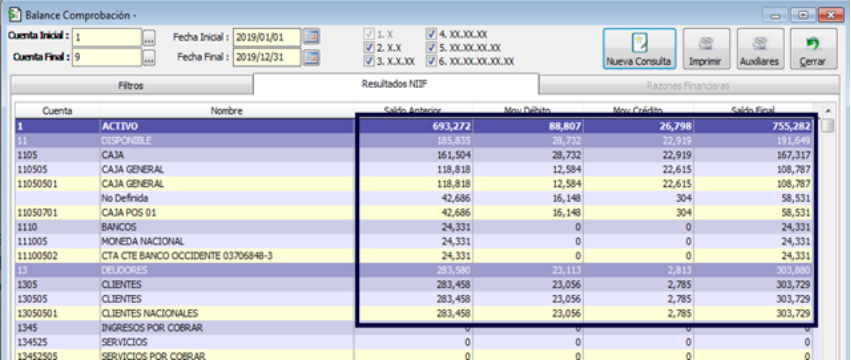Click the Fecha Final date field
This screenshot has height=360, width=851.
[x=266, y=57]
